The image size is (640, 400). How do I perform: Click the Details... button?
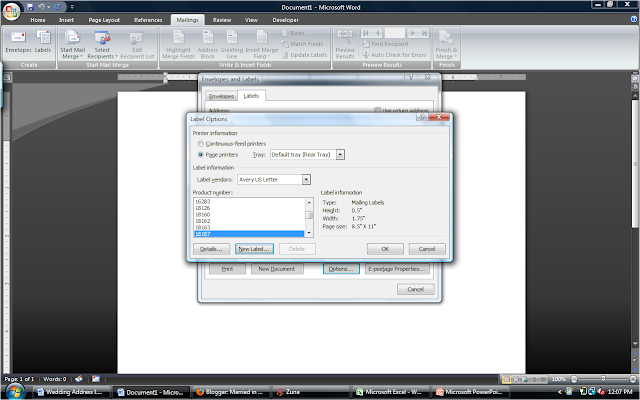(x=211, y=249)
